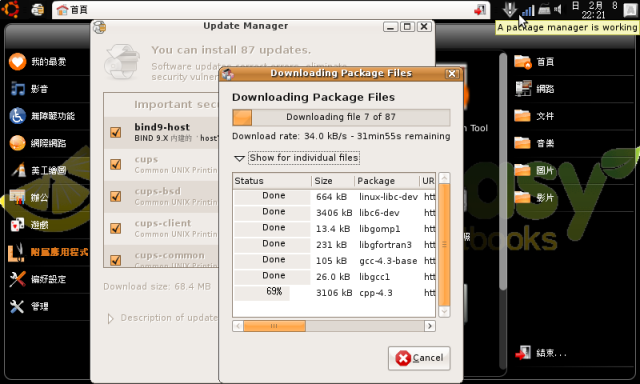
Task: Click the horizontal scrollbar thumb of file list
Action: tap(274, 326)
